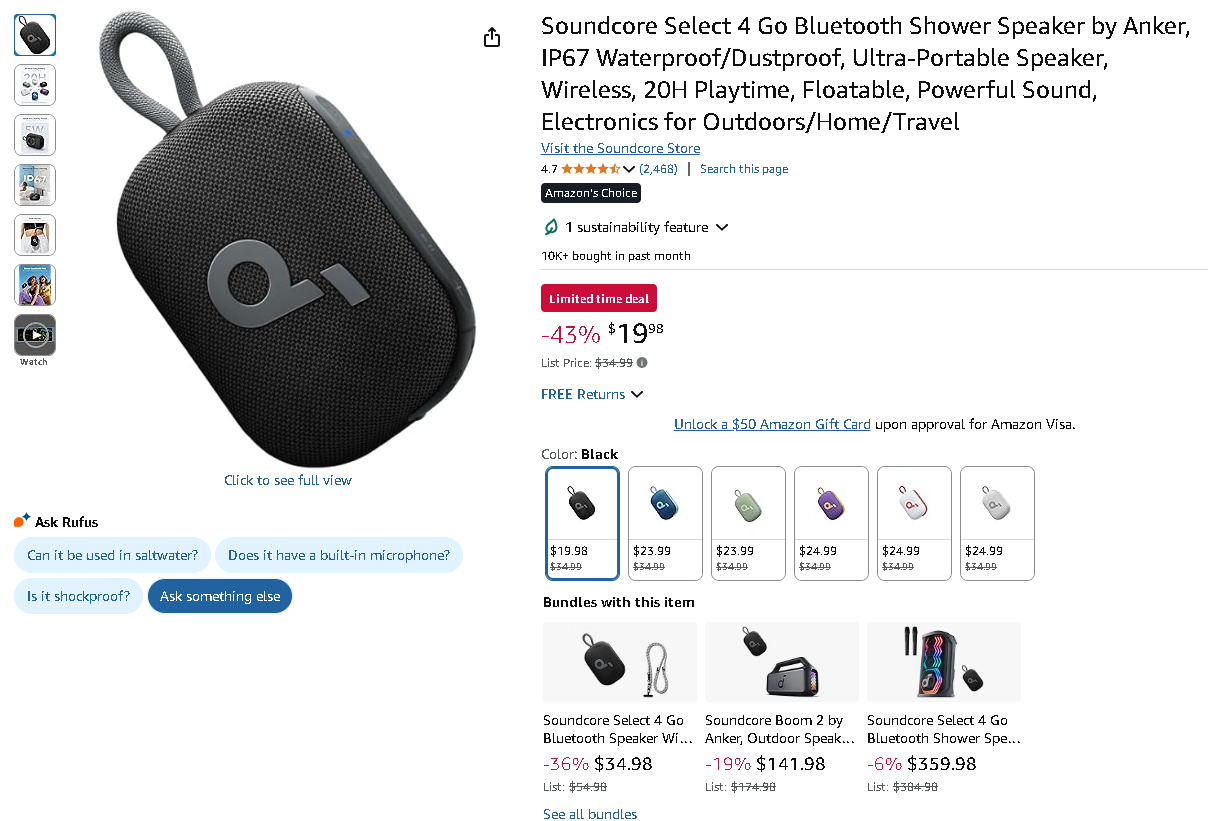The image size is (1214, 821).
Task: Click the List Price info icon
Action: click(642, 363)
